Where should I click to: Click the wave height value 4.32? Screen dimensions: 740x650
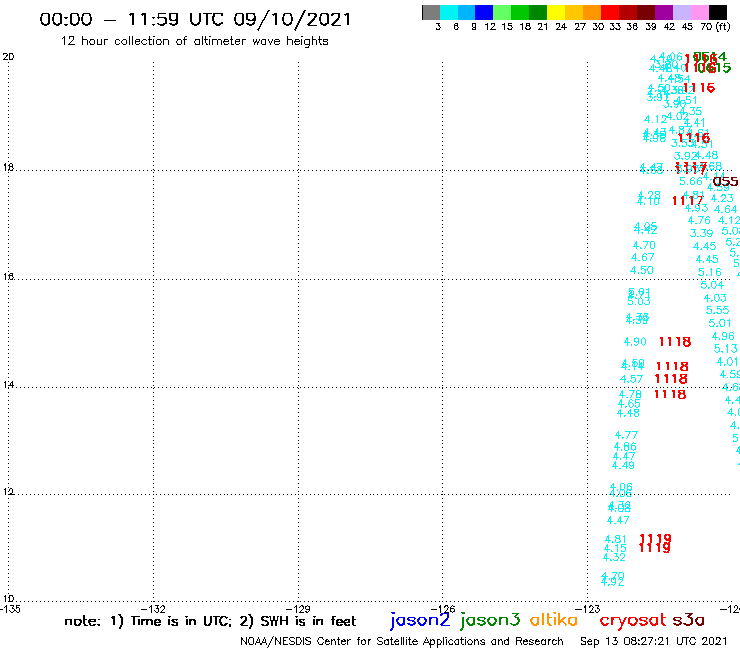click(614, 557)
